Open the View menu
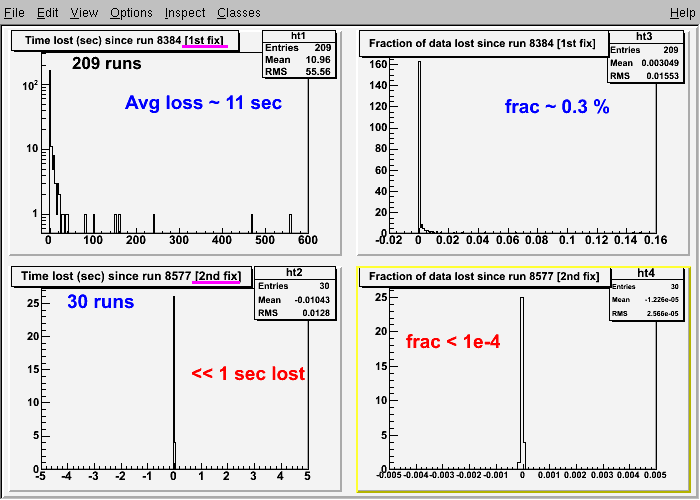 click(x=84, y=13)
